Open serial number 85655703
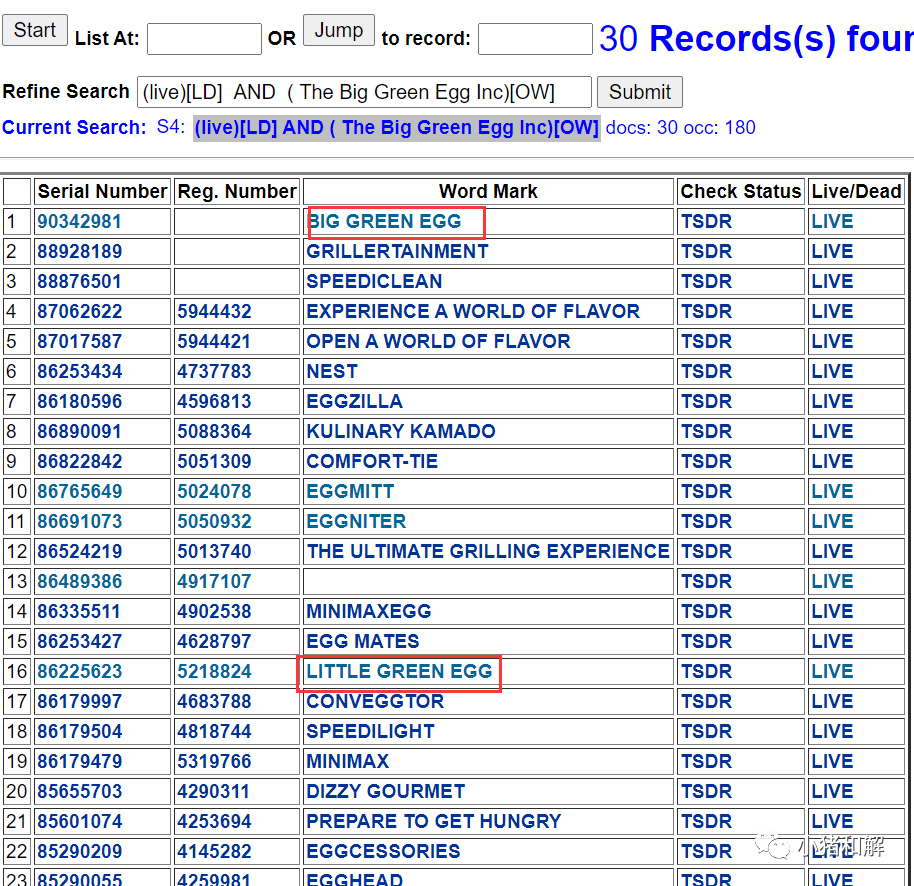 coord(79,792)
